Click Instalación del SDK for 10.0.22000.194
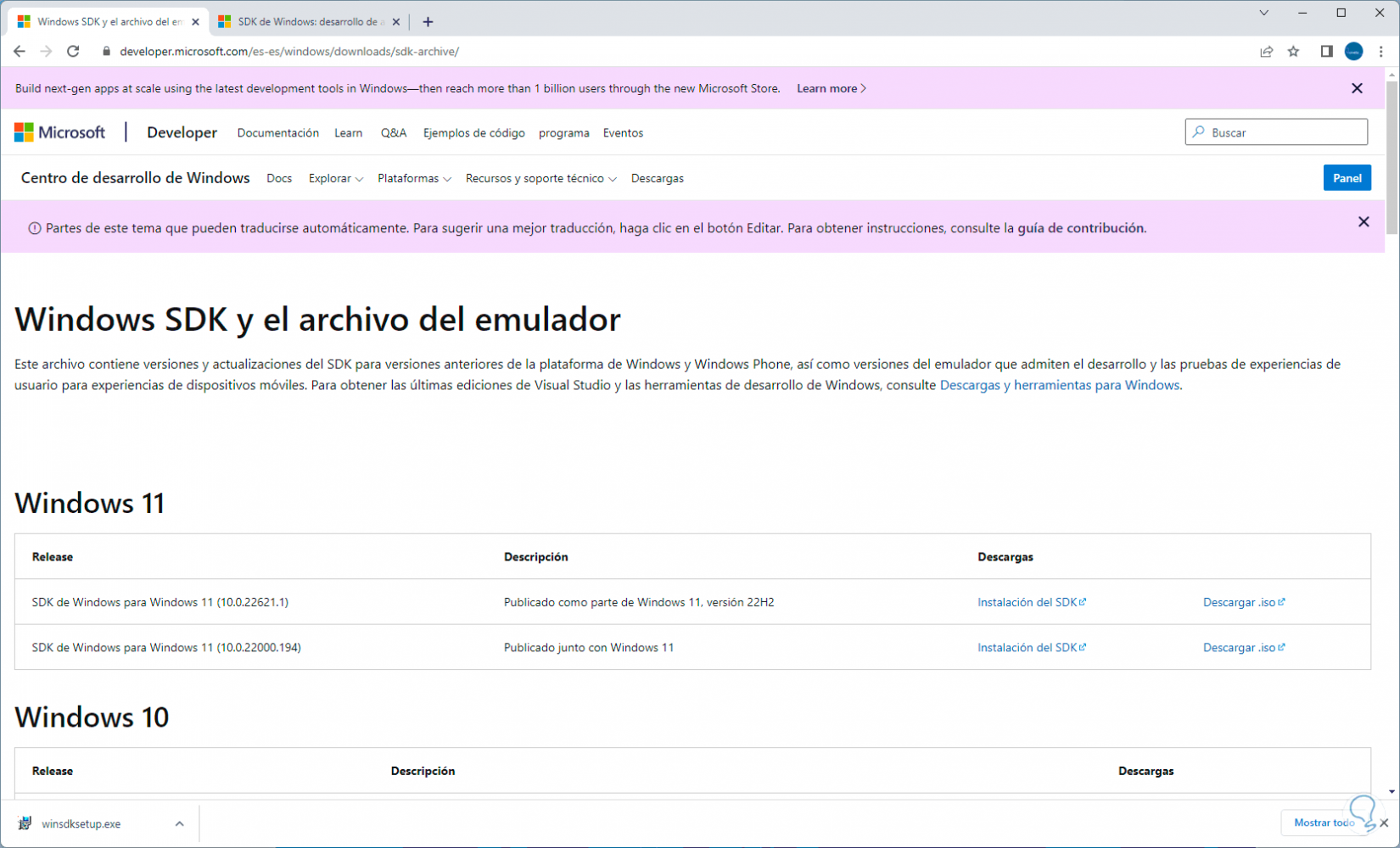 tap(1032, 647)
